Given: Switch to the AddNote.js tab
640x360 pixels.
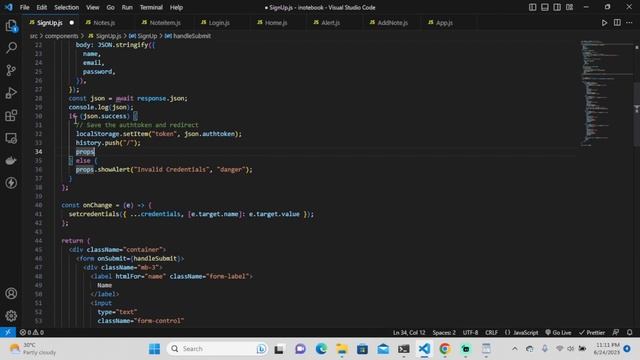Looking at the screenshot, I should [x=392, y=23].
